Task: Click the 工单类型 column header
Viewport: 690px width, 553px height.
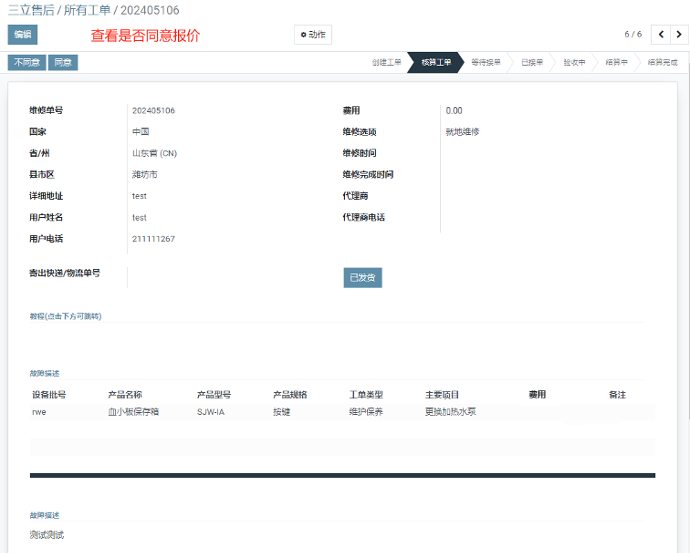Action: click(x=366, y=395)
